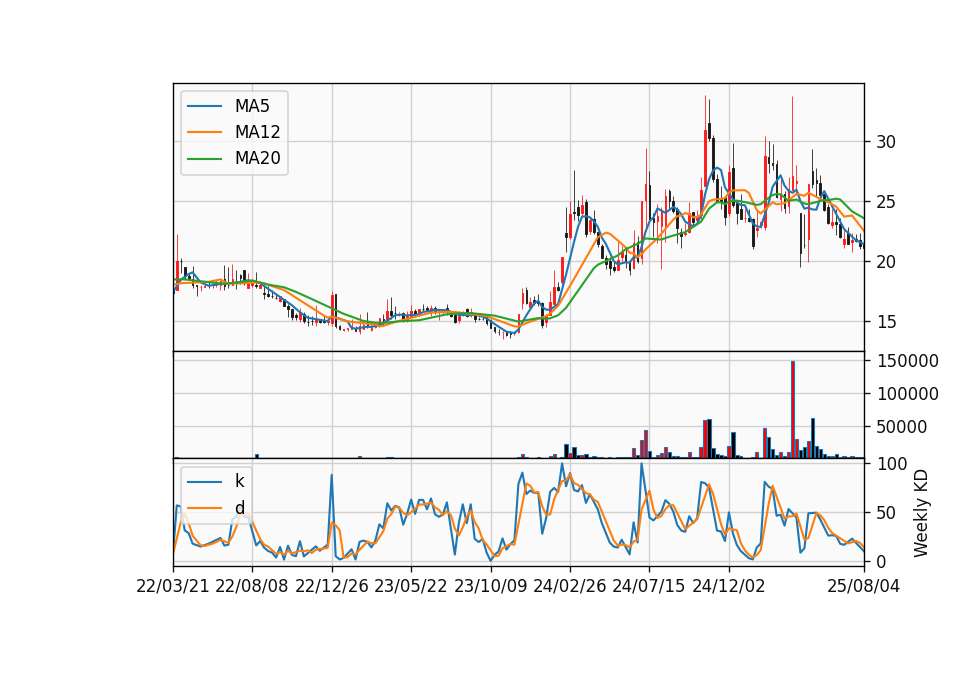Click the tallest volume bar near 150000
Viewport: 960px width, 690px height.
tap(793, 409)
